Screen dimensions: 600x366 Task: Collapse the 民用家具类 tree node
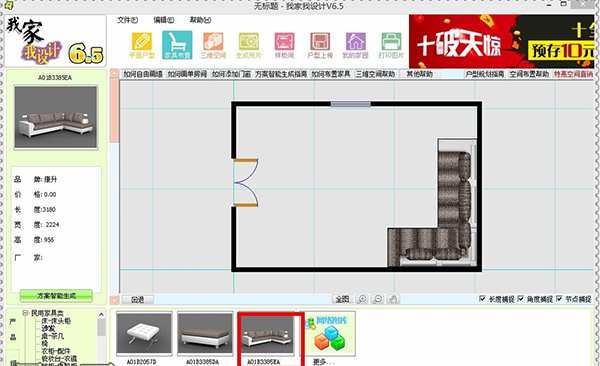(25, 313)
